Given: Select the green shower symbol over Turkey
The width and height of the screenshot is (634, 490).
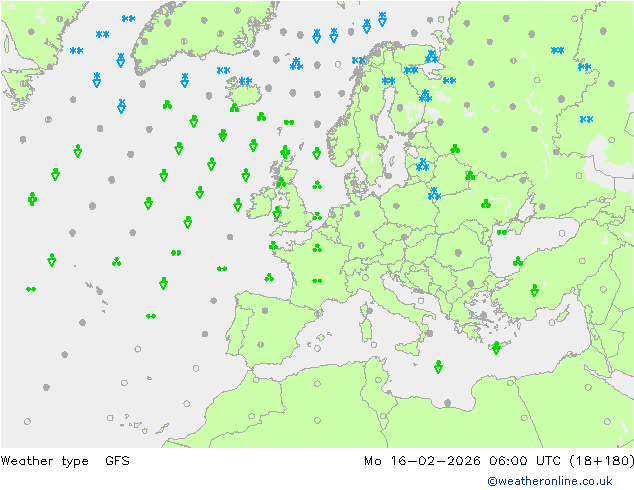Looking at the screenshot, I should [x=535, y=290].
